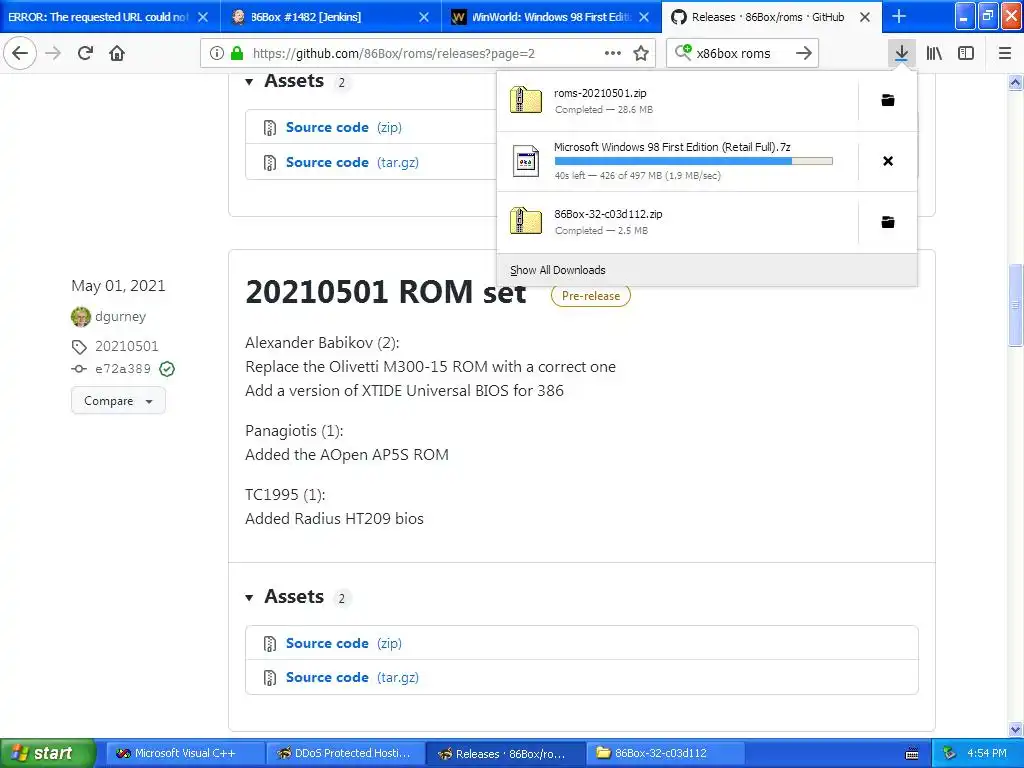The image size is (1024, 768).
Task: Click the 86Box-32-c03d112.zip file icon
Action: (526, 221)
